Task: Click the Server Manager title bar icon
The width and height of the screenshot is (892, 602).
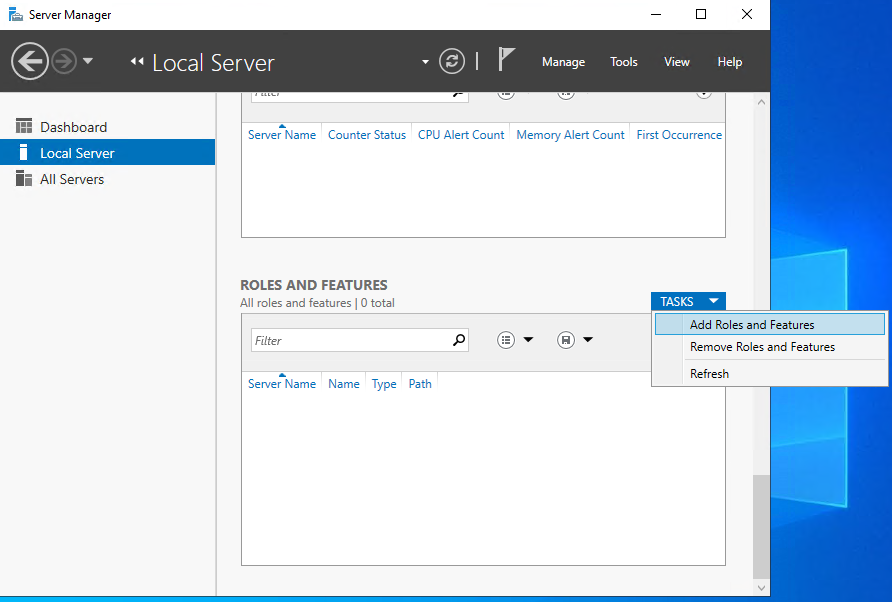Action: pyautogui.click(x=16, y=15)
